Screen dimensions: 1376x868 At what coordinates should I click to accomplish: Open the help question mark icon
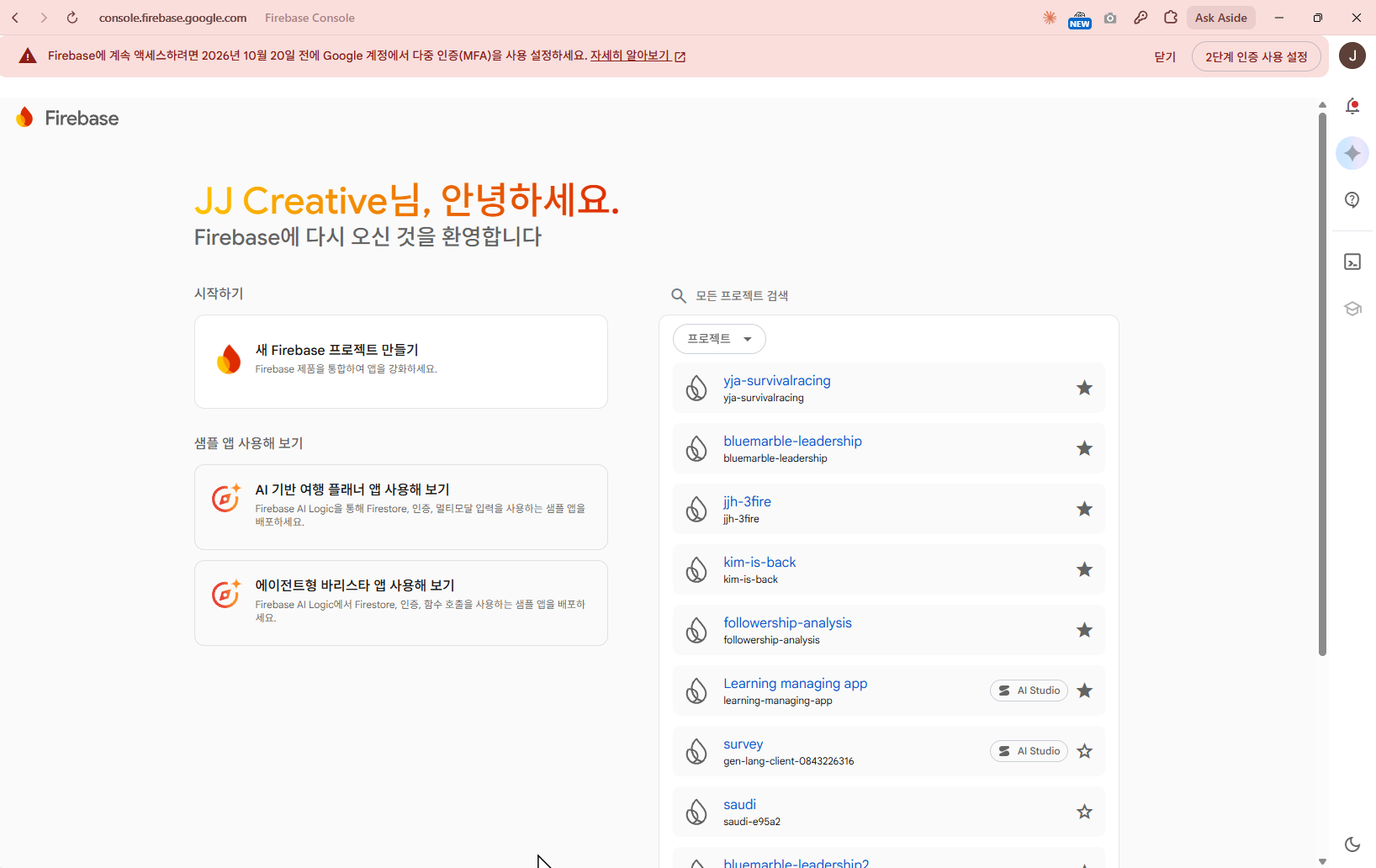click(x=1352, y=199)
